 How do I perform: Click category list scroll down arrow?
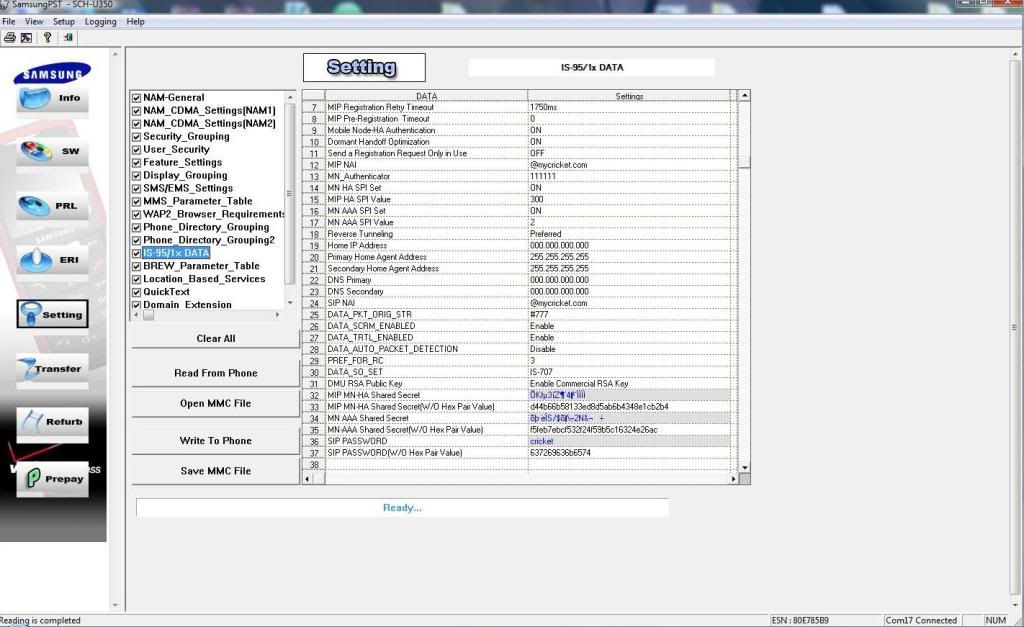pos(290,303)
